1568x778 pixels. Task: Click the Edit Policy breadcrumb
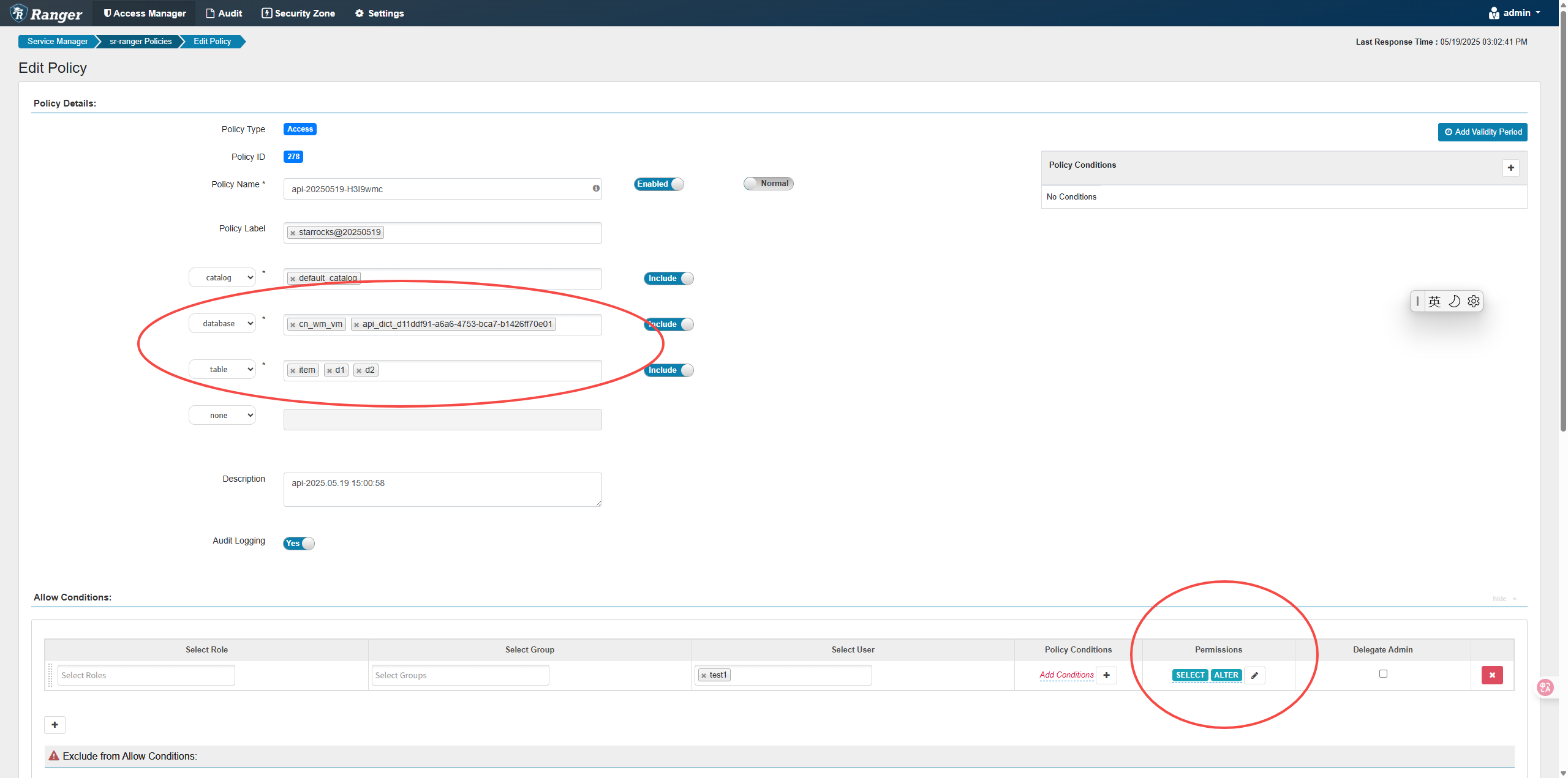pyautogui.click(x=213, y=41)
